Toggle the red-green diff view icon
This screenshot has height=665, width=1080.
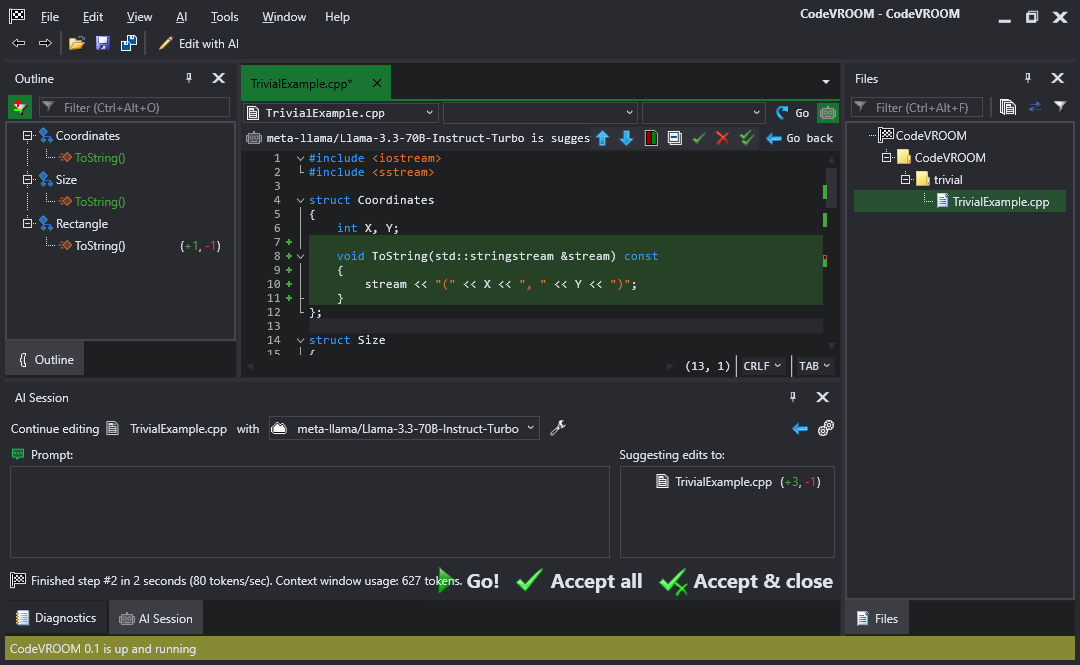pyautogui.click(x=651, y=138)
